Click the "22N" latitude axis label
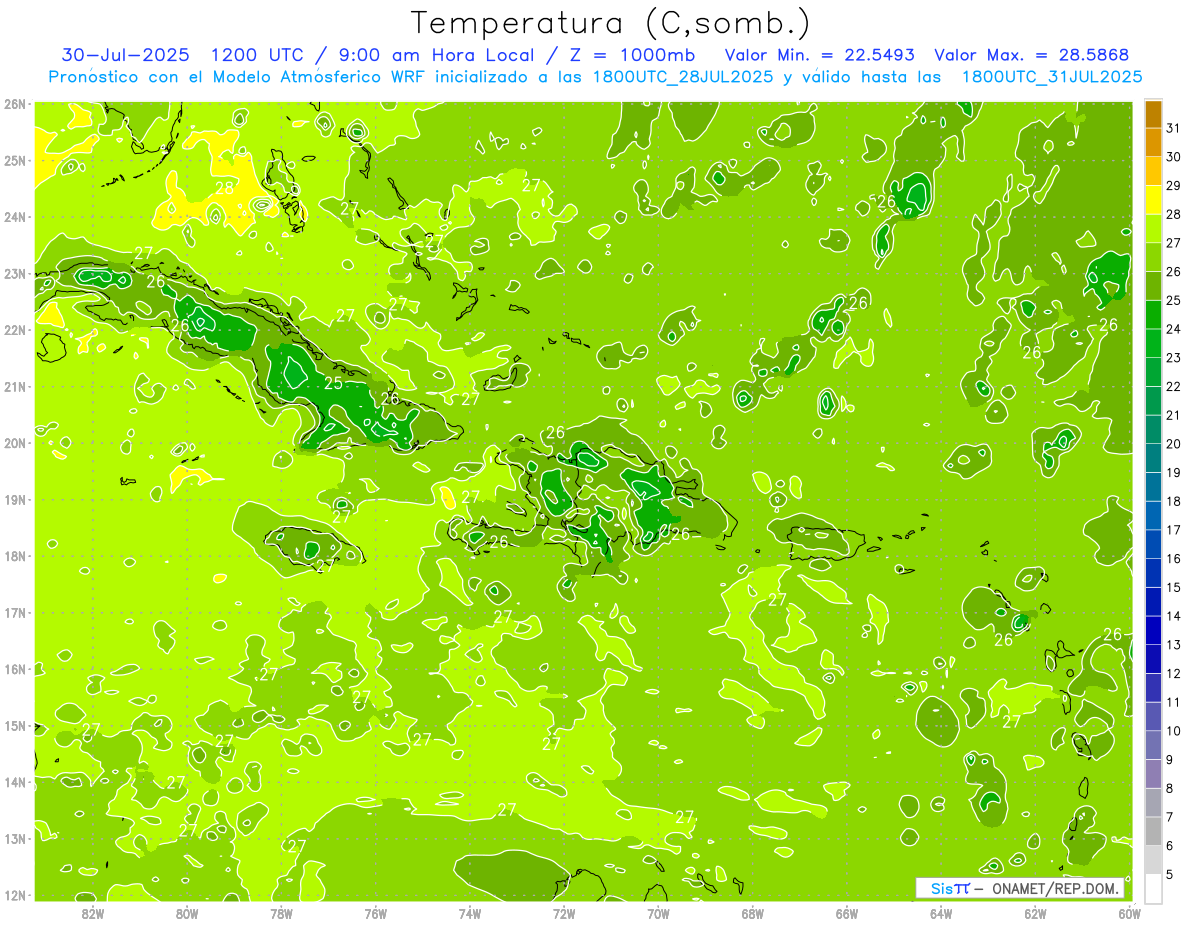1200x927 pixels. click(15, 330)
